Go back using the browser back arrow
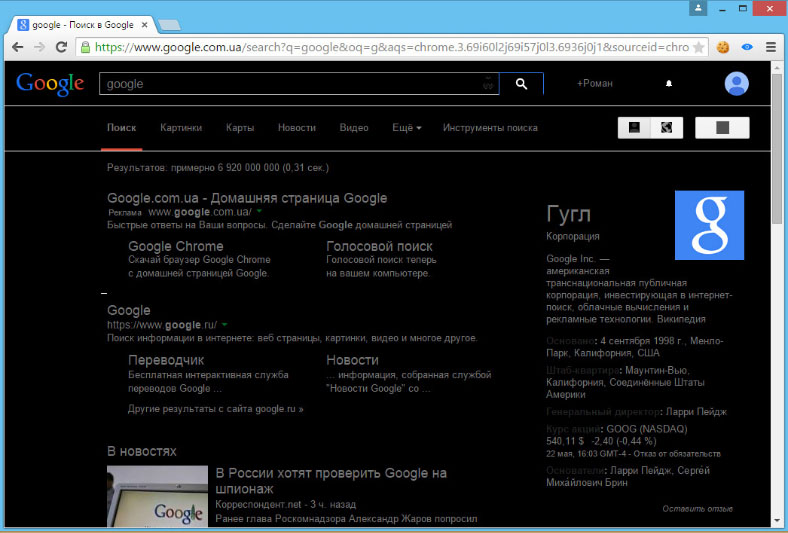The width and height of the screenshot is (788, 533). 18,47
